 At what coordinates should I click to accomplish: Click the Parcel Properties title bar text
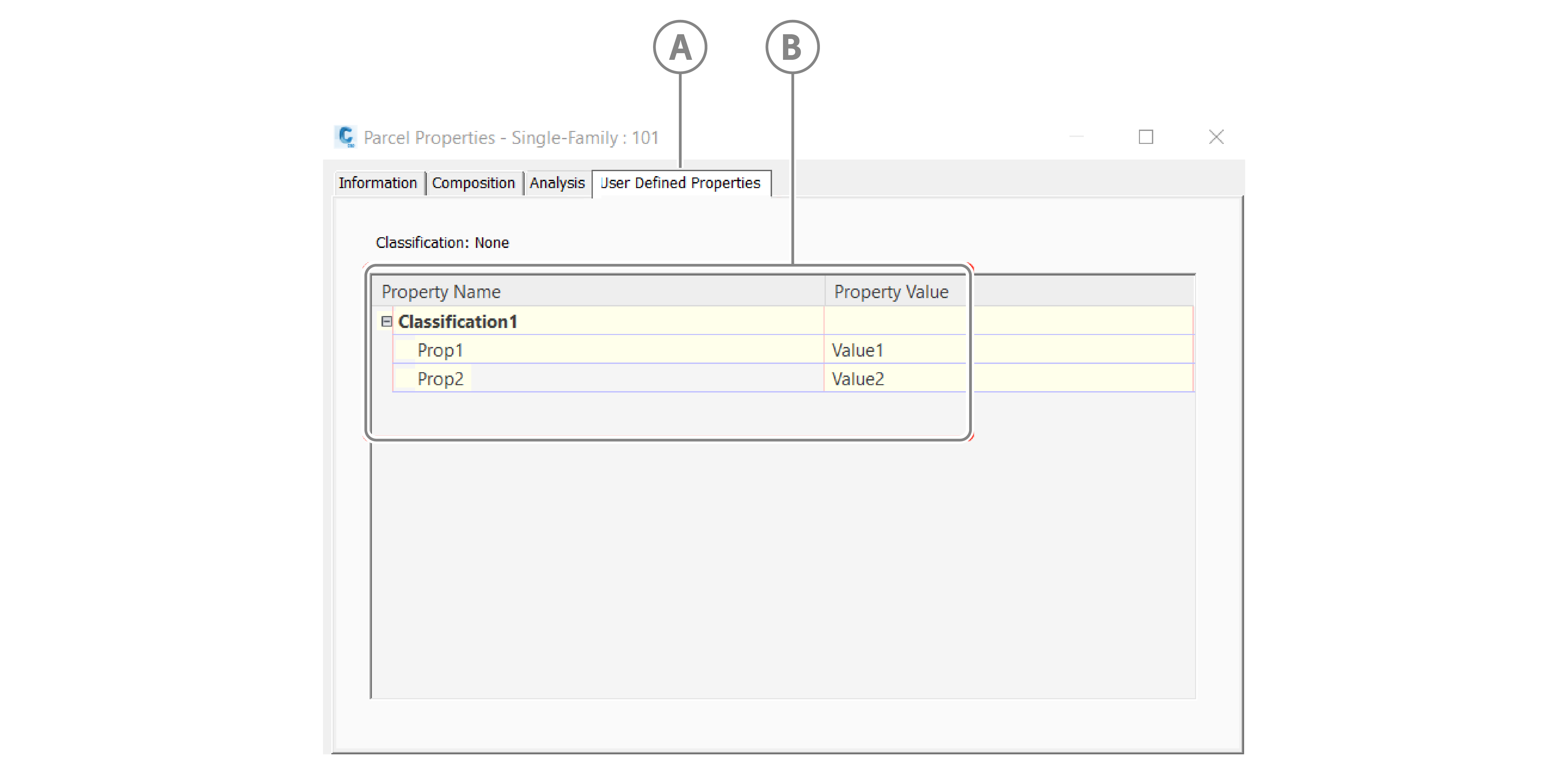click(511, 138)
